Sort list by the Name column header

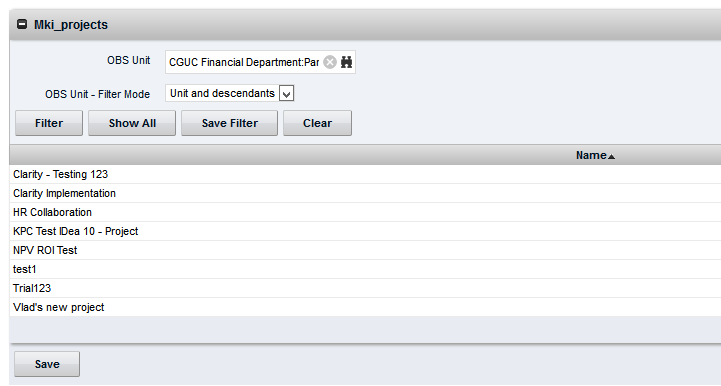tap(591, 156)
